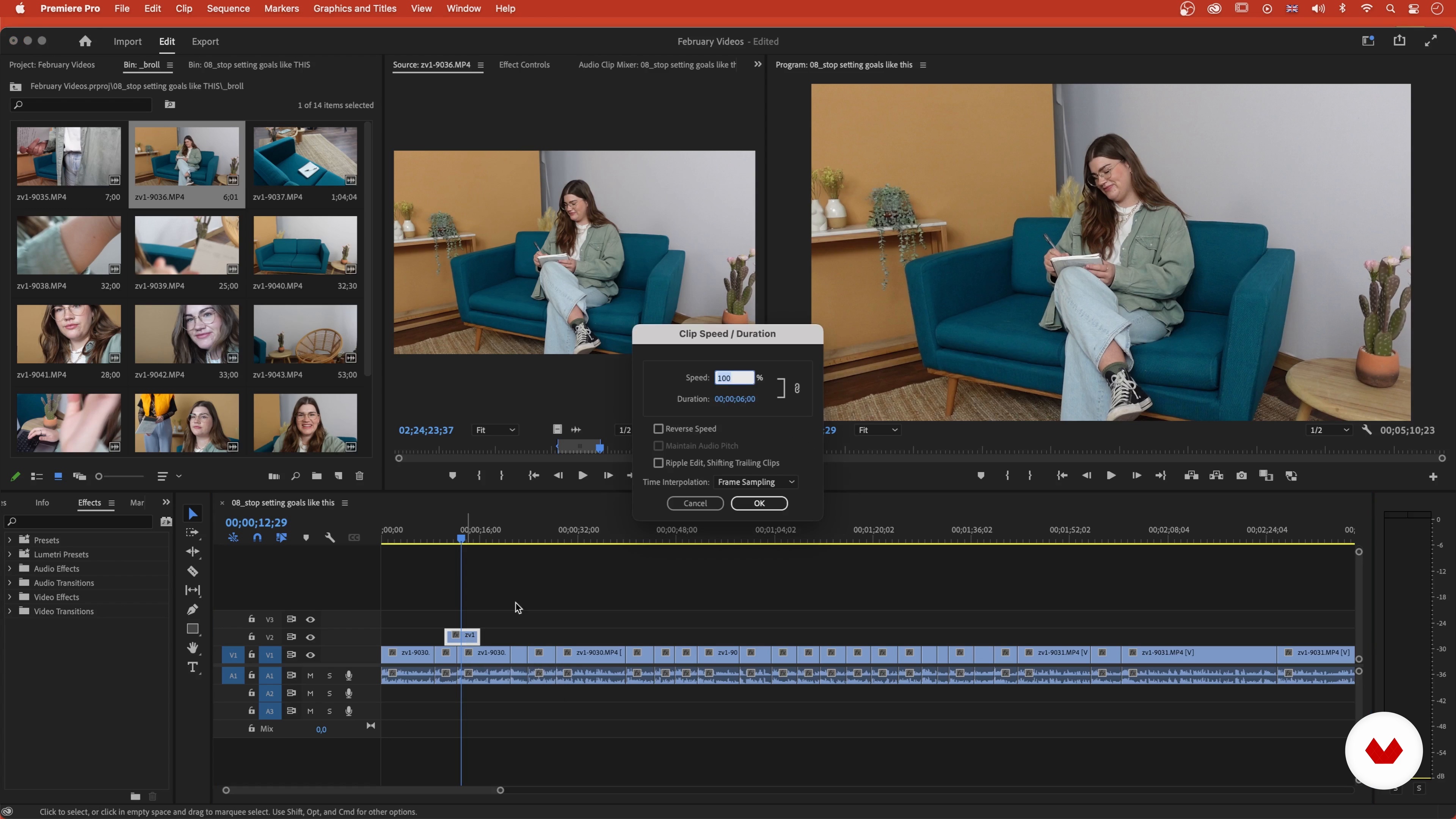1456x819 pixels.
Task: Open Quick Export share icon
Action: (1400, 41)
